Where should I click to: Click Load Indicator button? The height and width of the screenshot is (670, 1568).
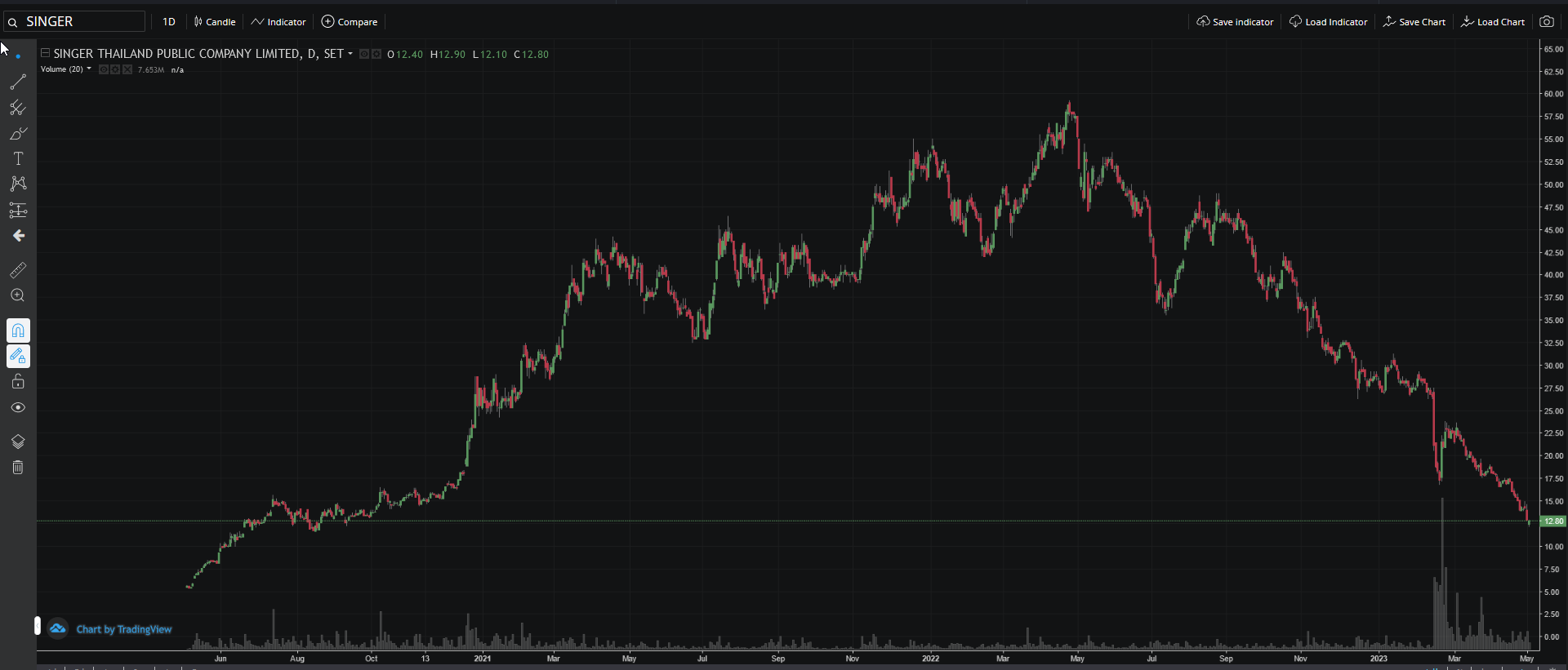[1328, 22]
